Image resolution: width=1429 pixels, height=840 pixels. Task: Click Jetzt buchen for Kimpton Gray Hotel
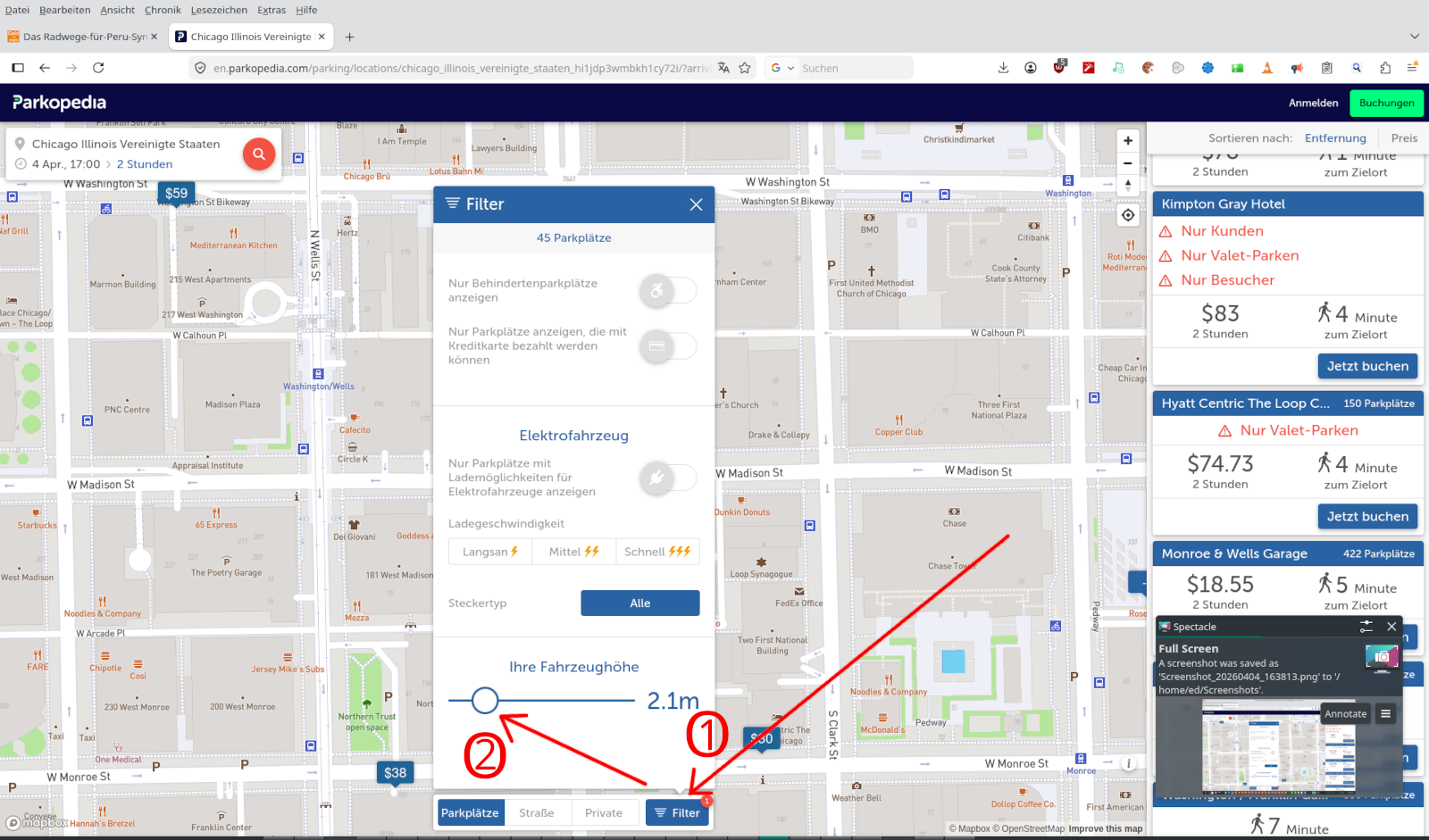[1366, 366]
